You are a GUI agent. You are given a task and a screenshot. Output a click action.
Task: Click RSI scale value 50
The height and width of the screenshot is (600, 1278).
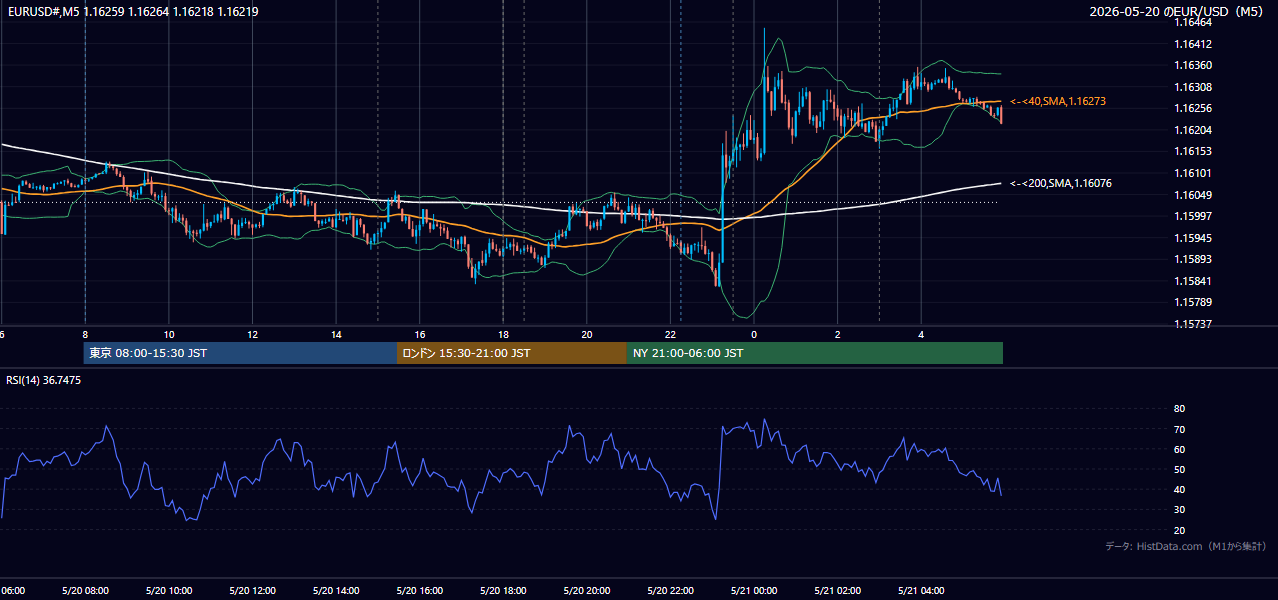click(1180, 469)
